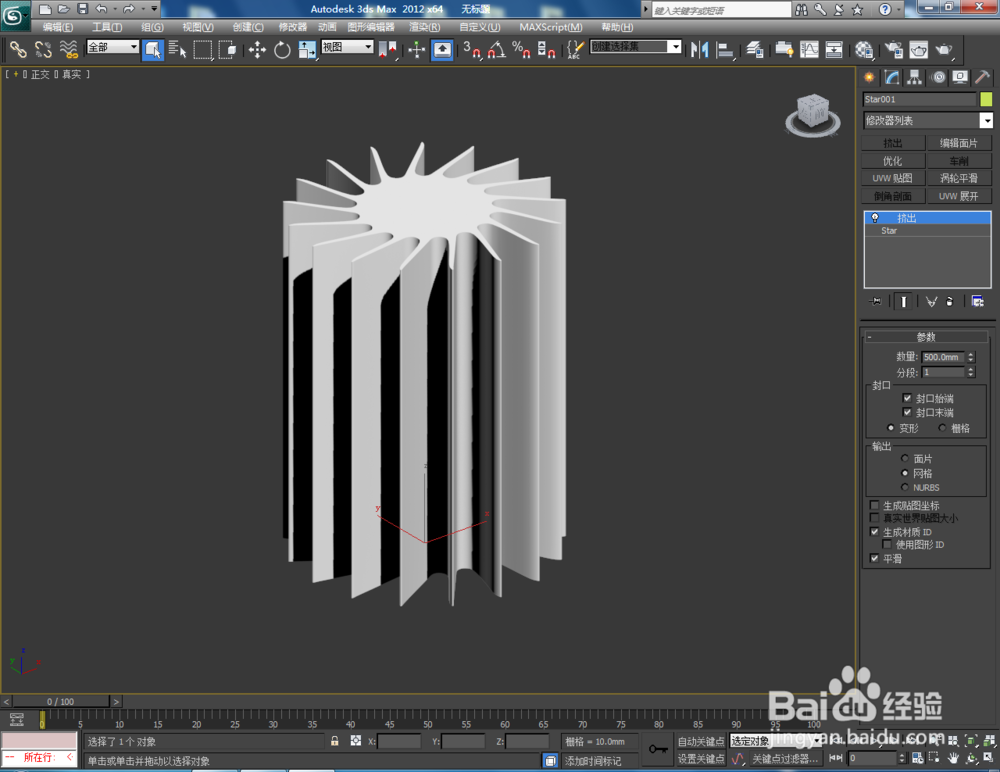This screenshot has height=772, width=1000.
Task: Click the time slider 0 / 100 handle
Action: click(x=61, y=701)
